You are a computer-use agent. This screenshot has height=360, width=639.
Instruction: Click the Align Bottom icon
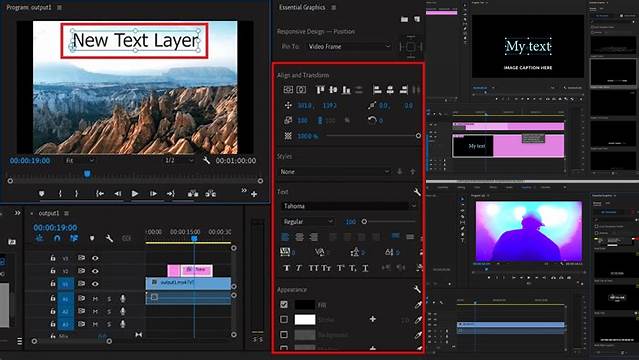pyautogui.click(x=346, y=90)
